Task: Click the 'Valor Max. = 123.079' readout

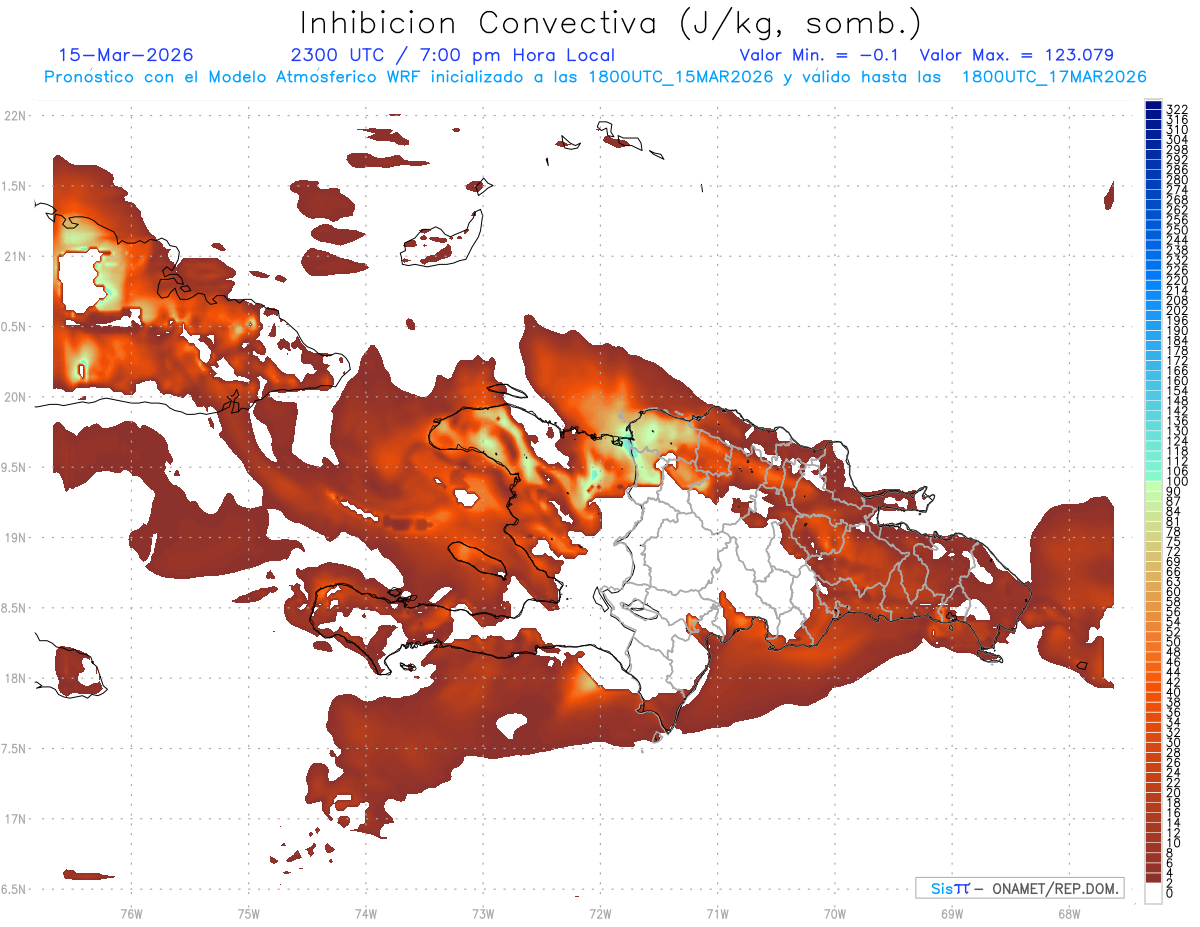Action: point(1016,55)
